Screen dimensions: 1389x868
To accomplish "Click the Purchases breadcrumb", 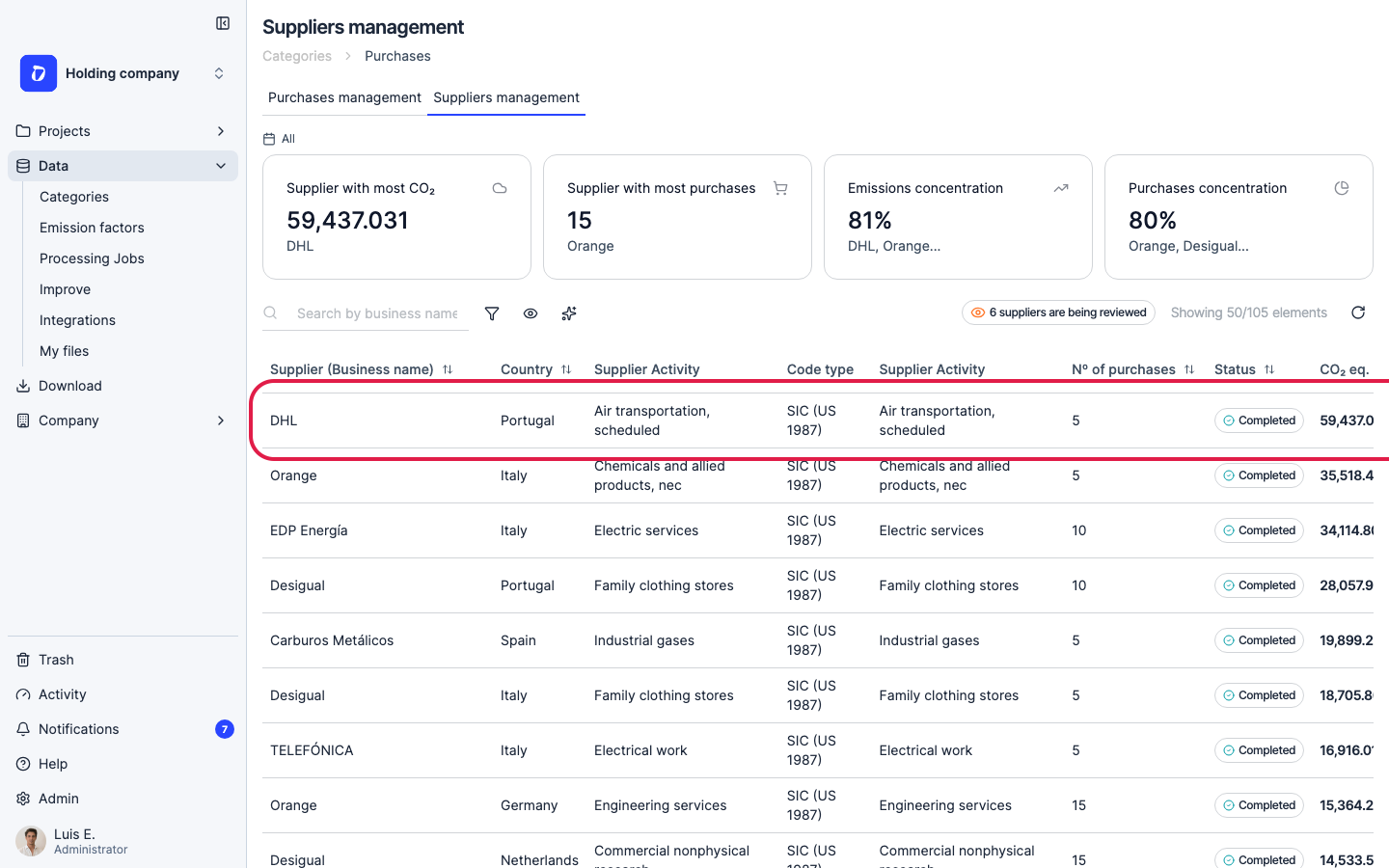I will click(x=397, y=56).
